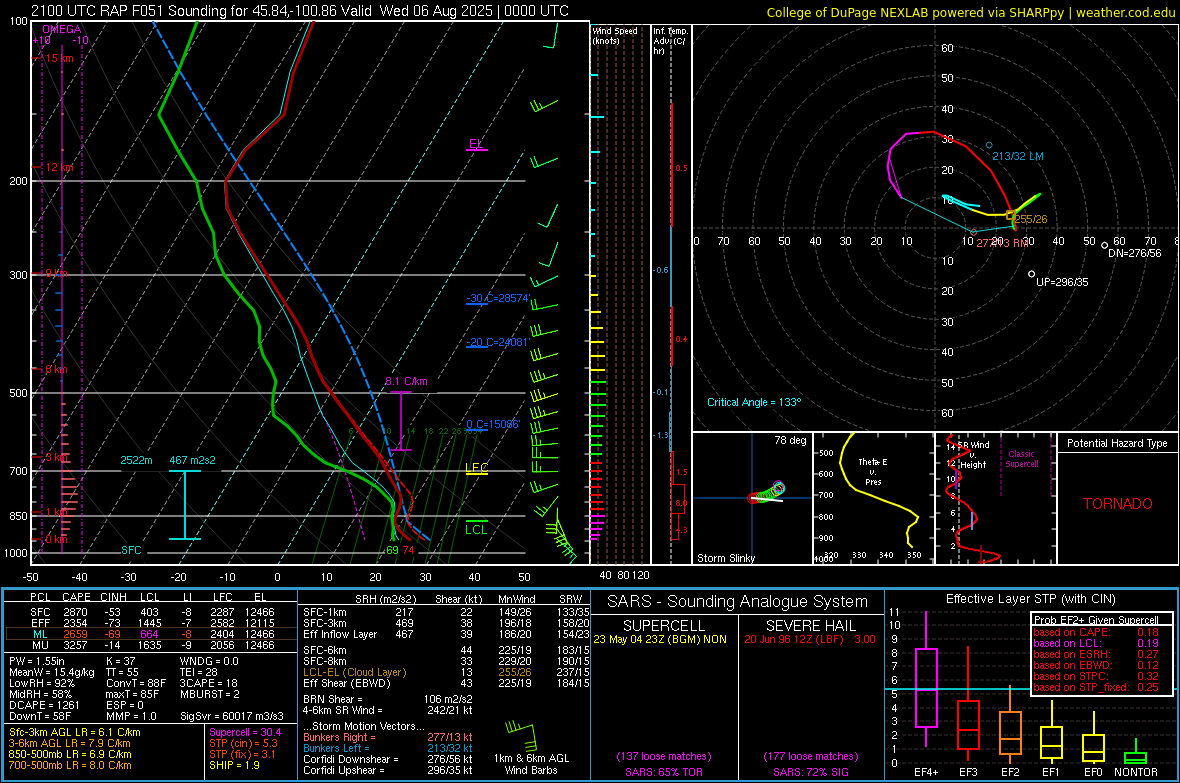Screen dimensions: 1180x783
Task: Click the yellow LFC marker on the skew-T
Action: [476, 468]
